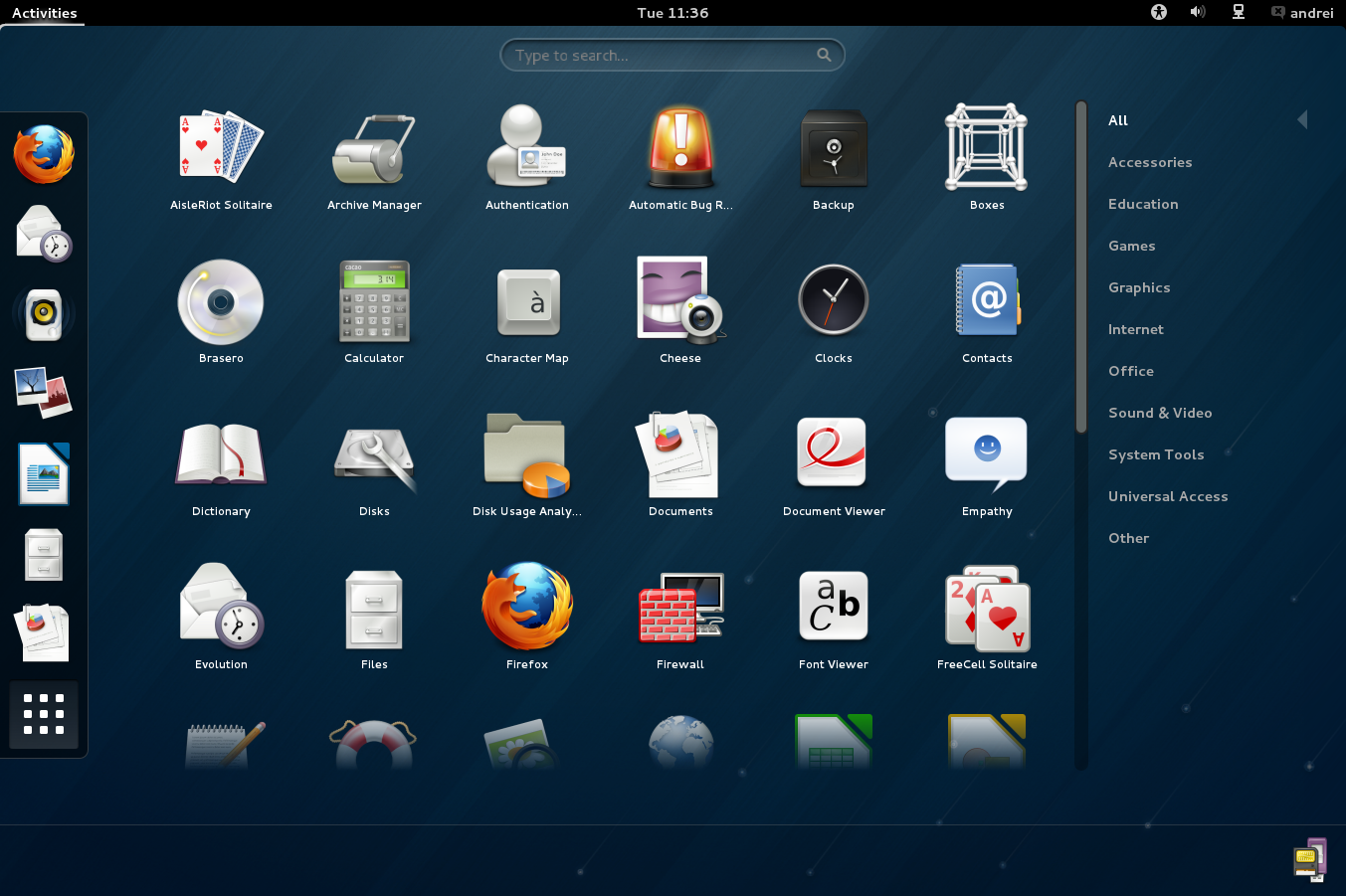This screenshot has height=896, width=1346.
Task: Open Shotwell photos from the dash
Action: point(44,392)
